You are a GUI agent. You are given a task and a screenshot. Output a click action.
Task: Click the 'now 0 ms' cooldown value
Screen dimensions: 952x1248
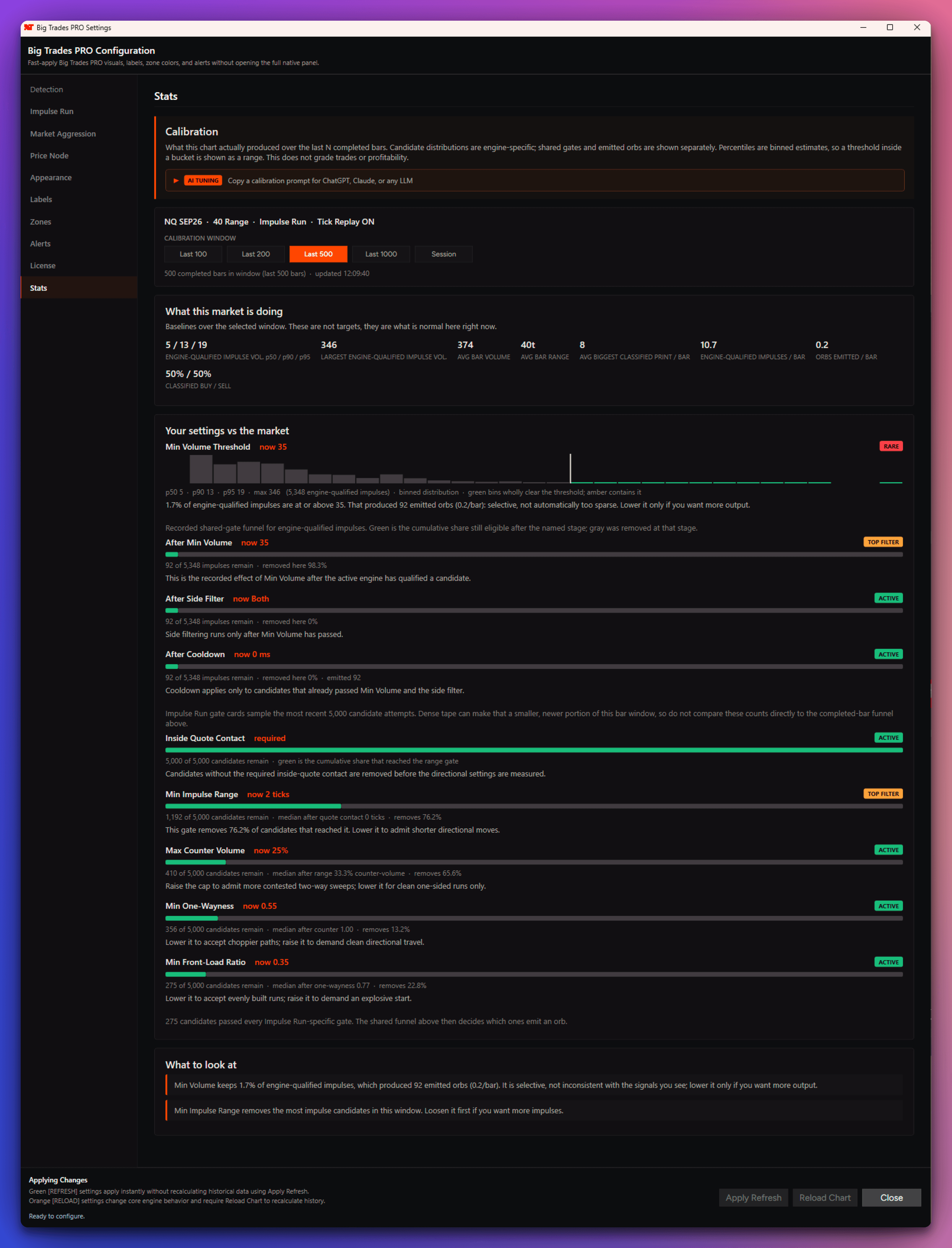pos(252,654)
